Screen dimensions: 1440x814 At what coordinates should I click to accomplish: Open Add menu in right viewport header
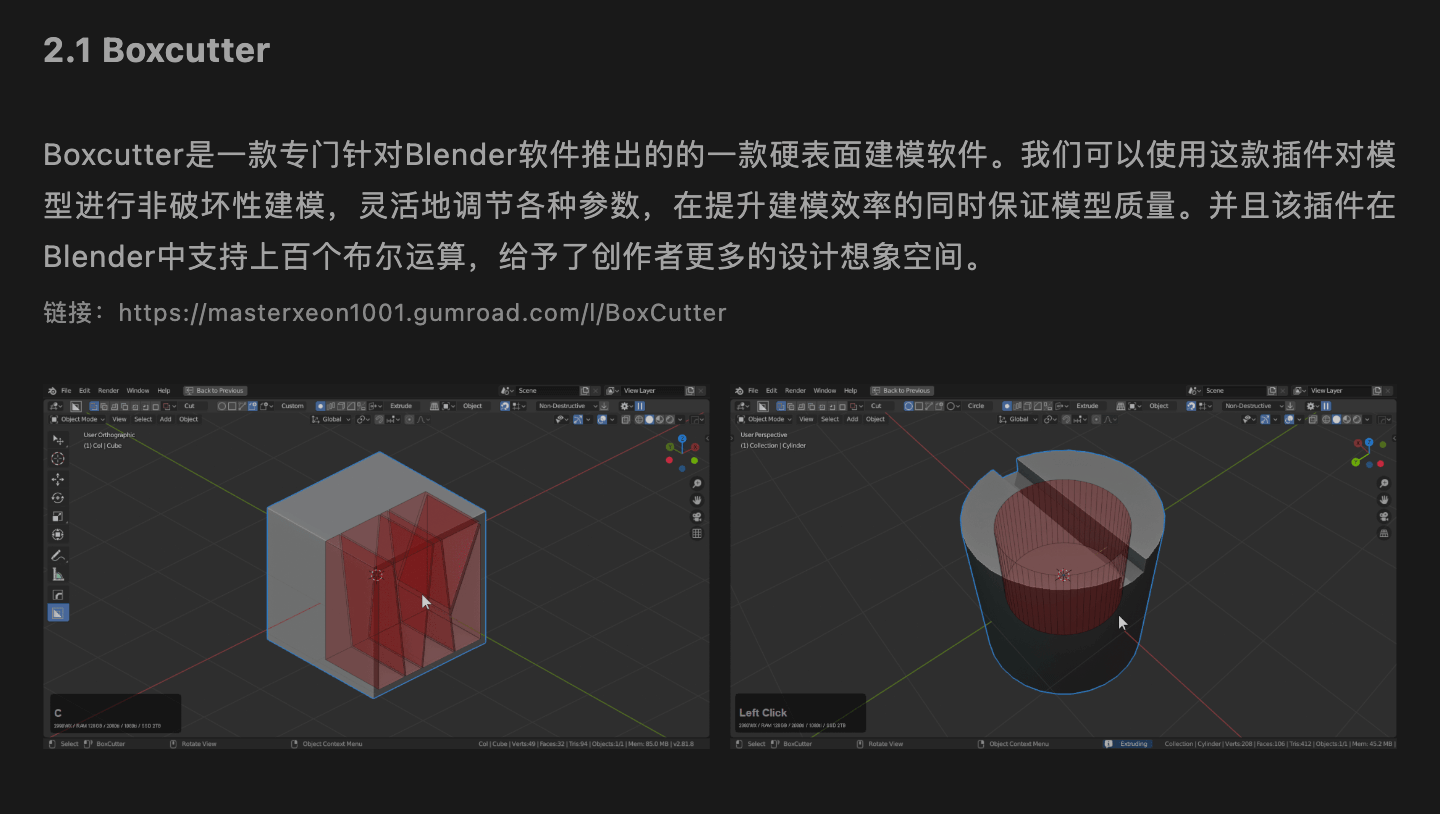point(852,419)
